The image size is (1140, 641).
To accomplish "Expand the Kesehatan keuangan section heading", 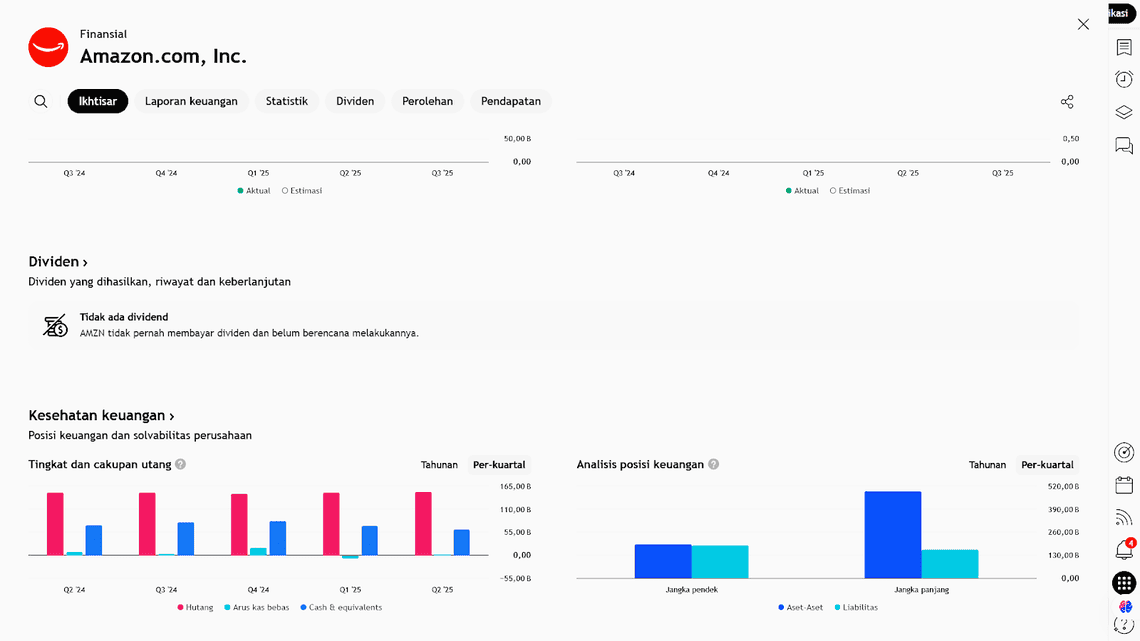I will coord(101,416).
